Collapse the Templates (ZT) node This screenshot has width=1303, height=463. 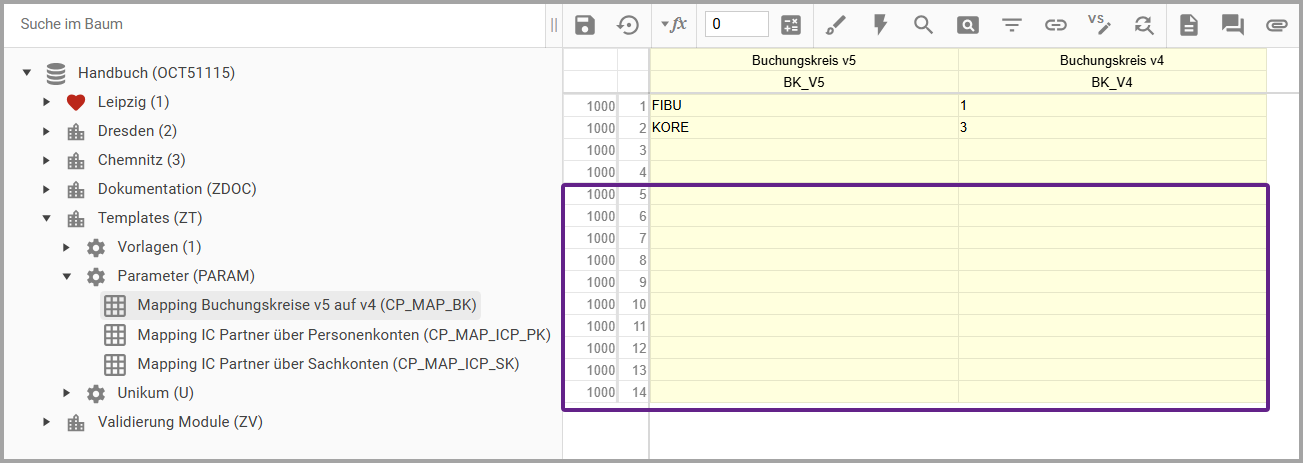pos(47,218)
